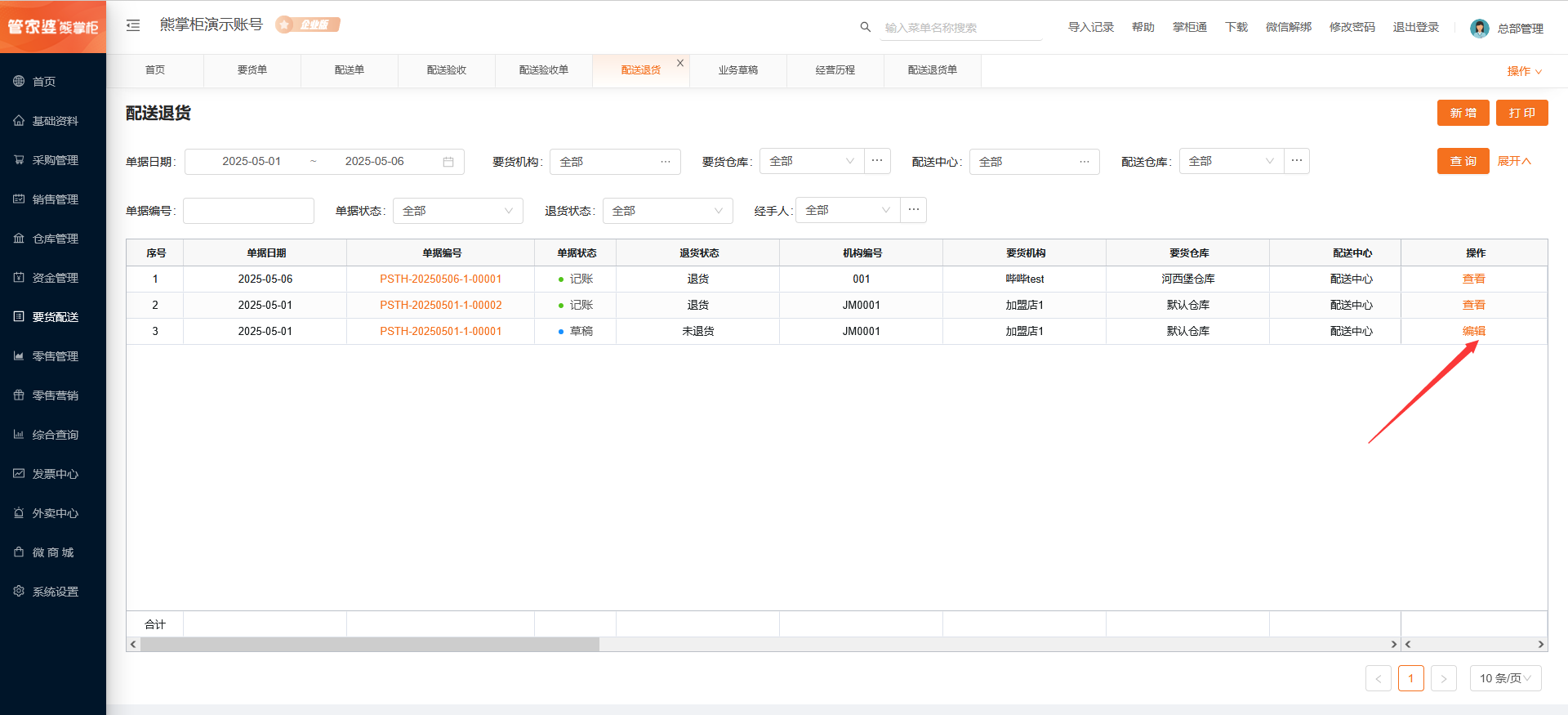This screenshot has height=715, width=1568.
Task: Open document PSTH-20250501-1-00001
Action: tap(441, 332)
